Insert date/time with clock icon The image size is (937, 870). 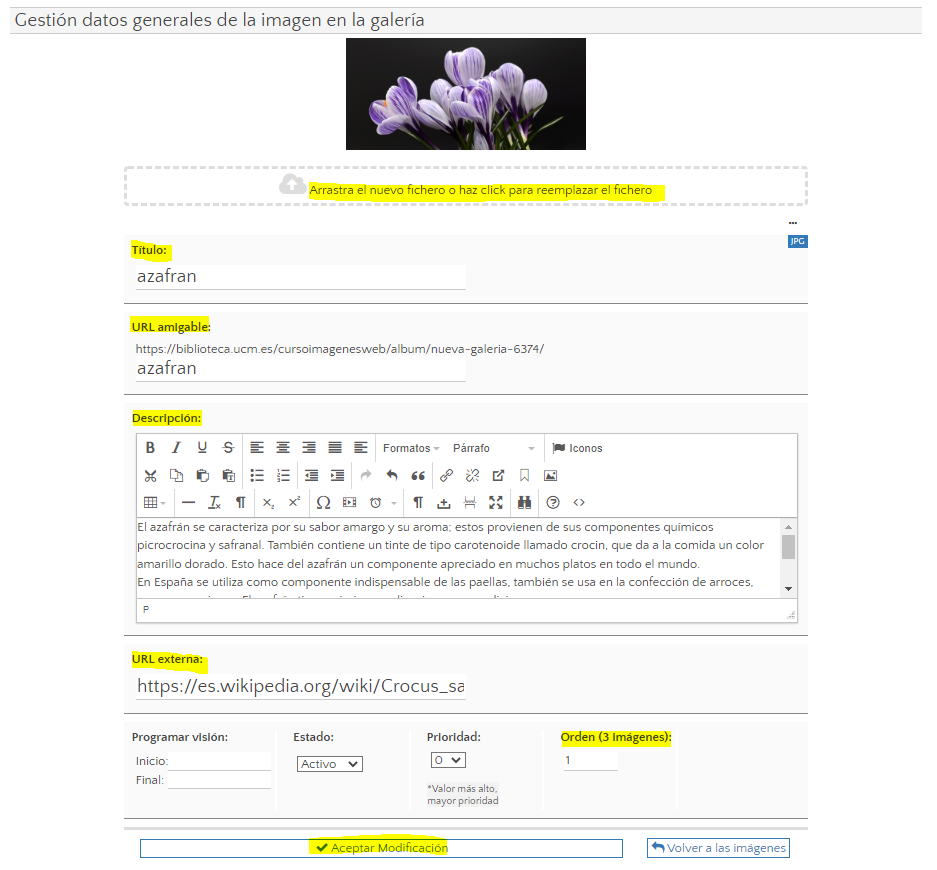click(x=375, y=503)
